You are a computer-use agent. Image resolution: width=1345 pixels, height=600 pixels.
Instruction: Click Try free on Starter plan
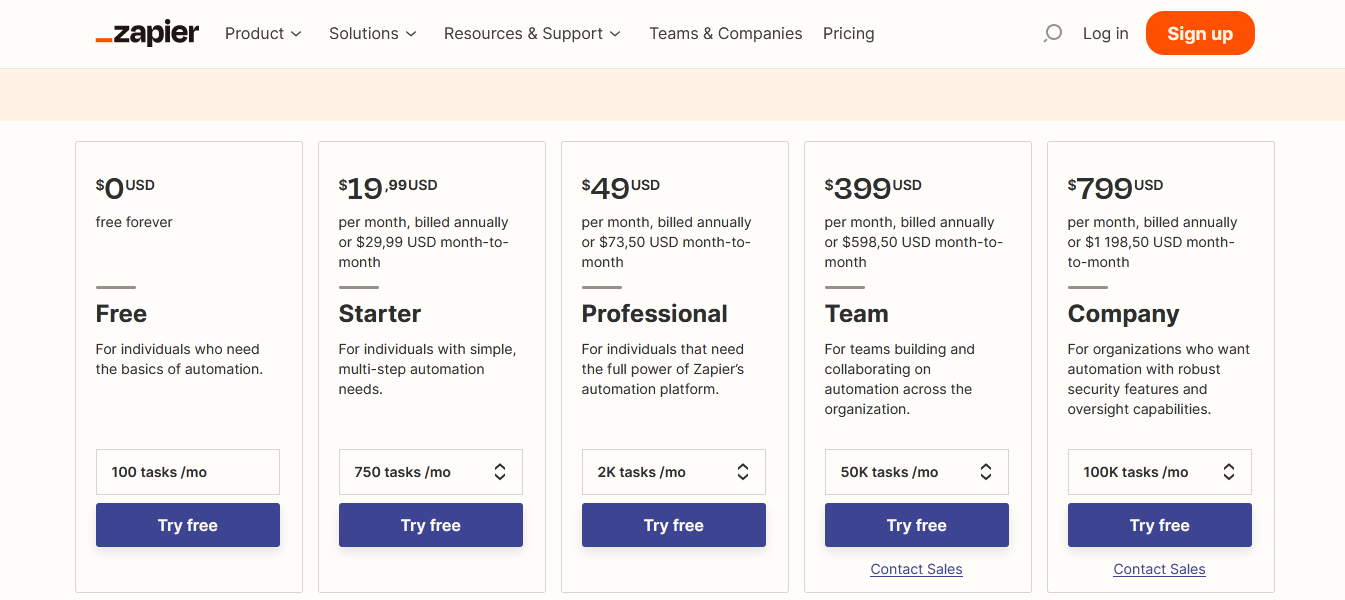pos(431,525)
